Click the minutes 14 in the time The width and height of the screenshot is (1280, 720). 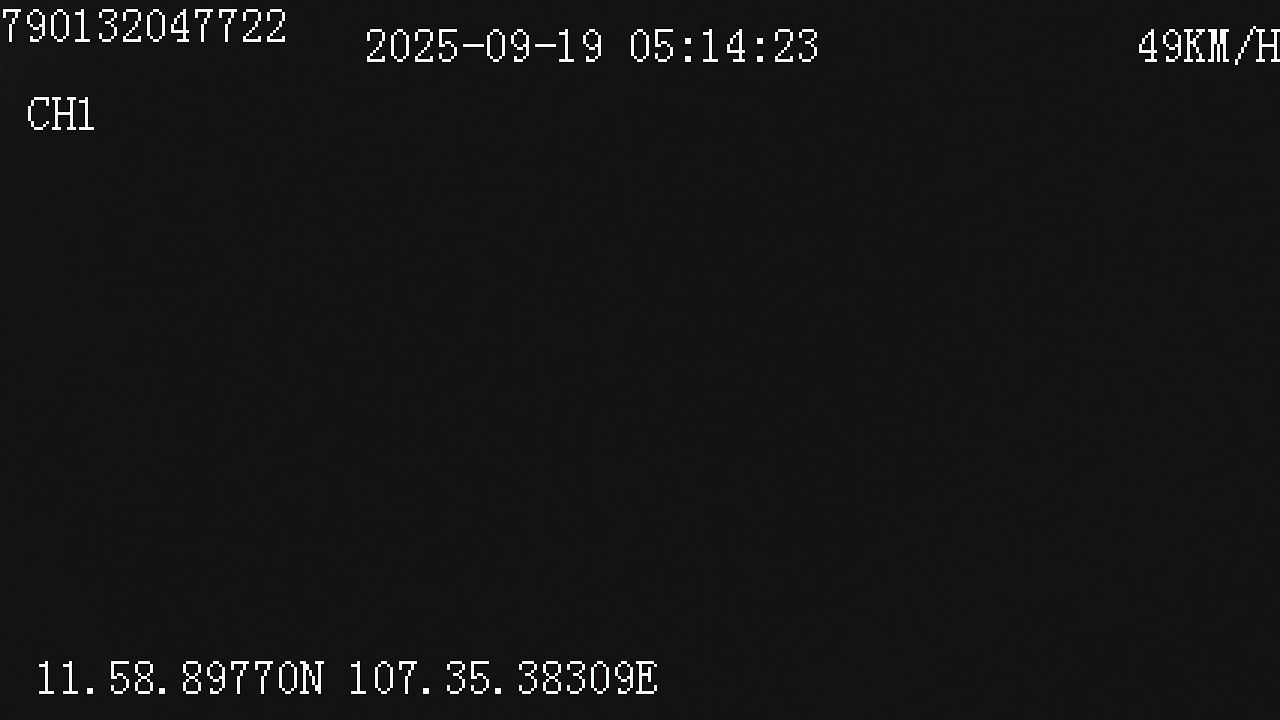724,47
